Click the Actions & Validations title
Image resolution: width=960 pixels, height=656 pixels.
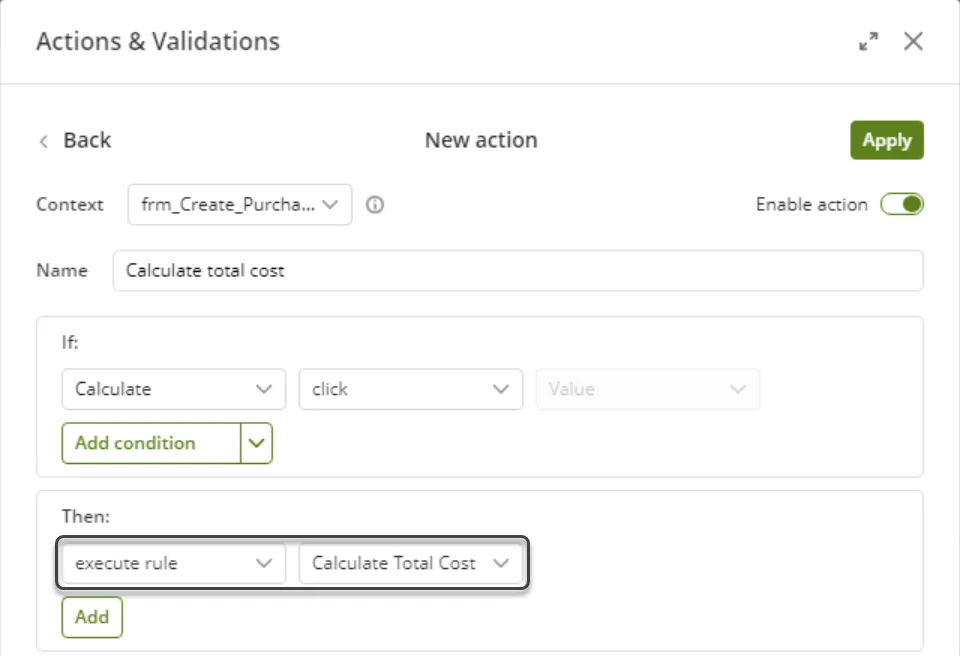158,42
